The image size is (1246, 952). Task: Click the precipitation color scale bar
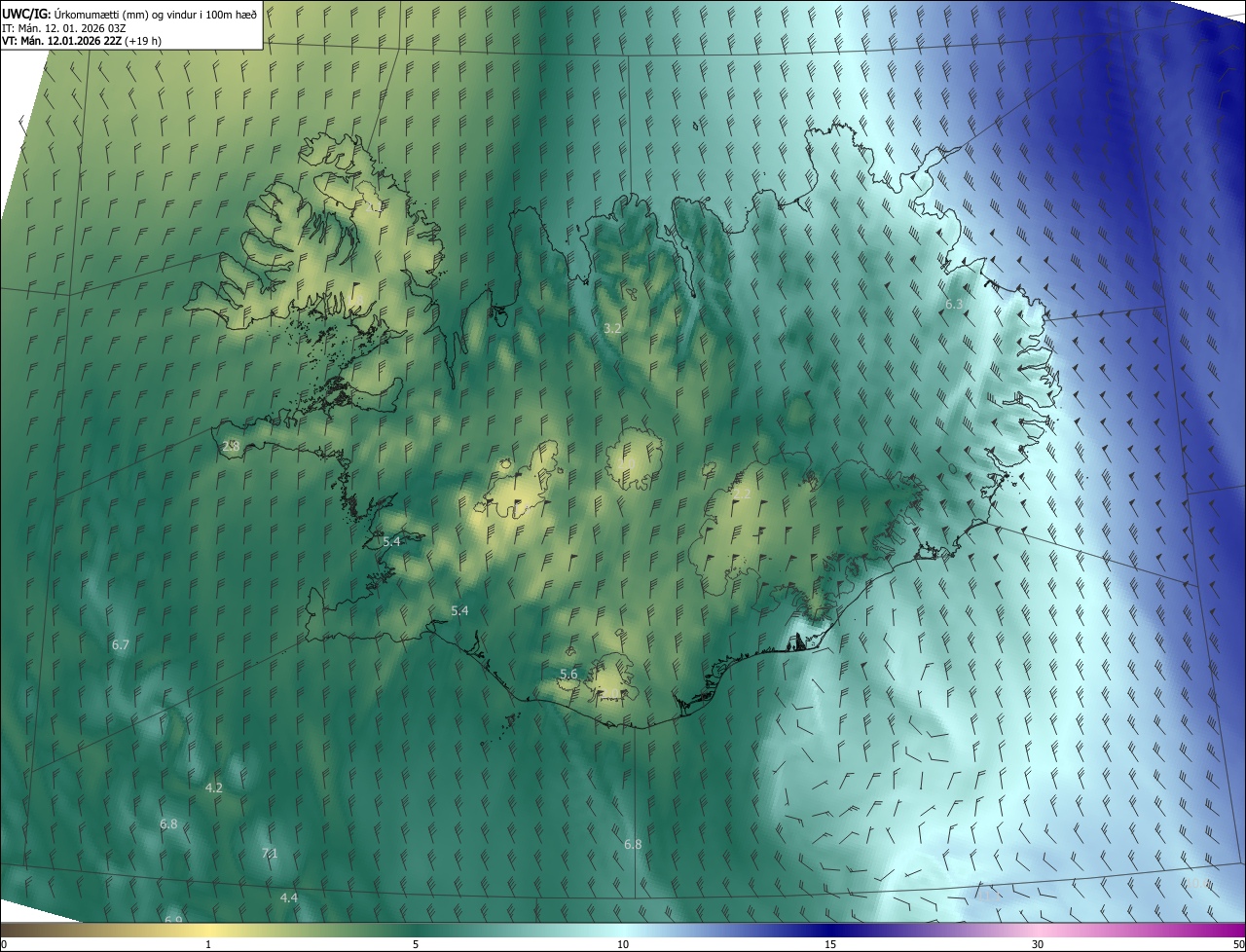(x=623, y=930)
